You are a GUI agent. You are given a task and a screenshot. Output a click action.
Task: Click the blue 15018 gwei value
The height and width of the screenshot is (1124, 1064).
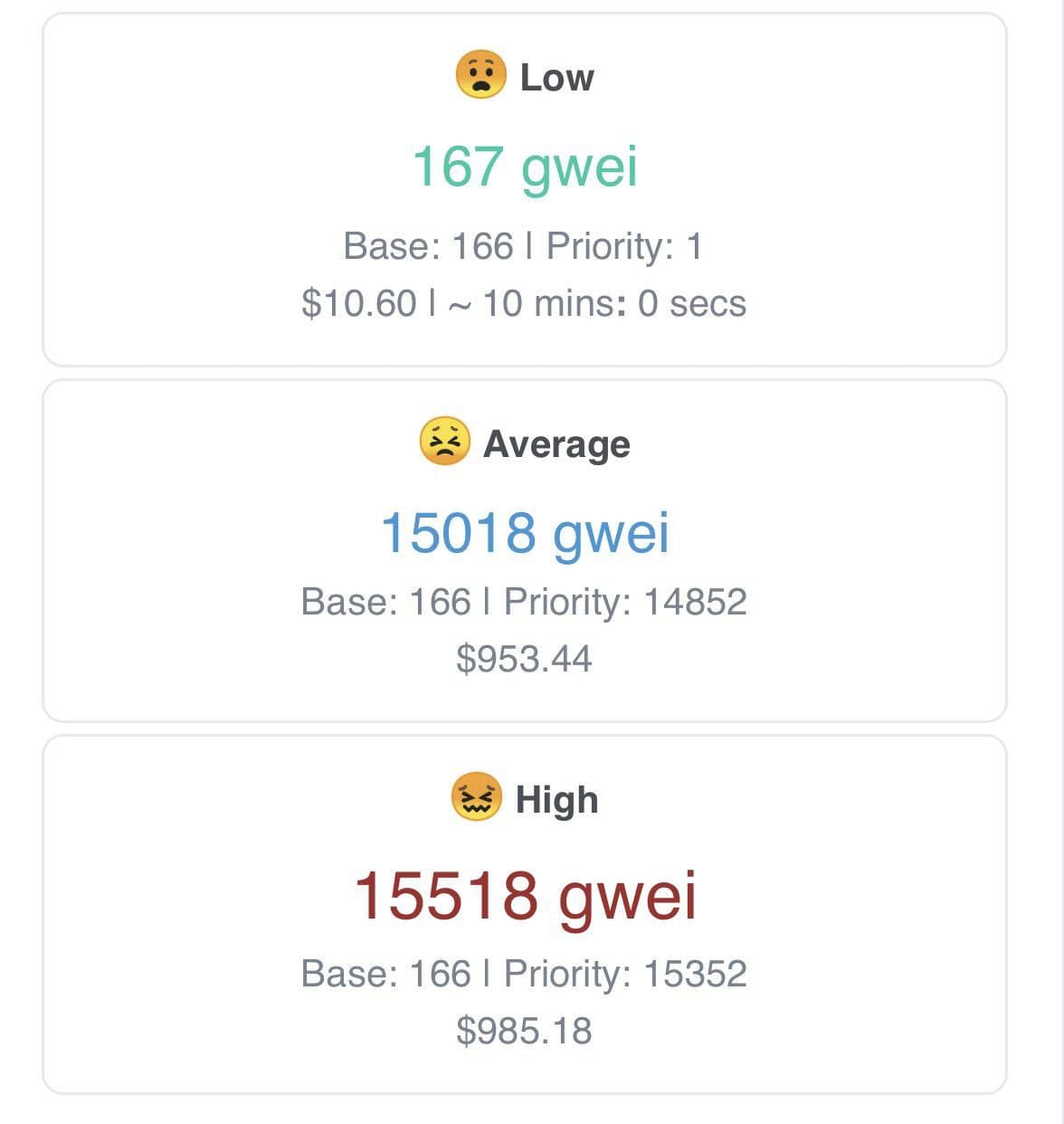coord(525,533)
